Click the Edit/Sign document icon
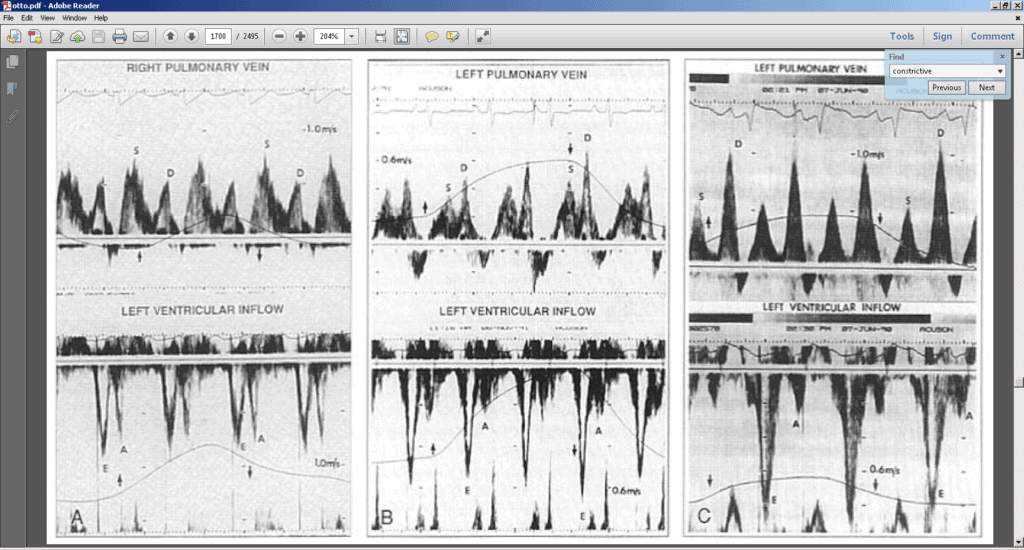This screenshot has width=1024, height=550. pyautogui.click(x=57, y=37)
